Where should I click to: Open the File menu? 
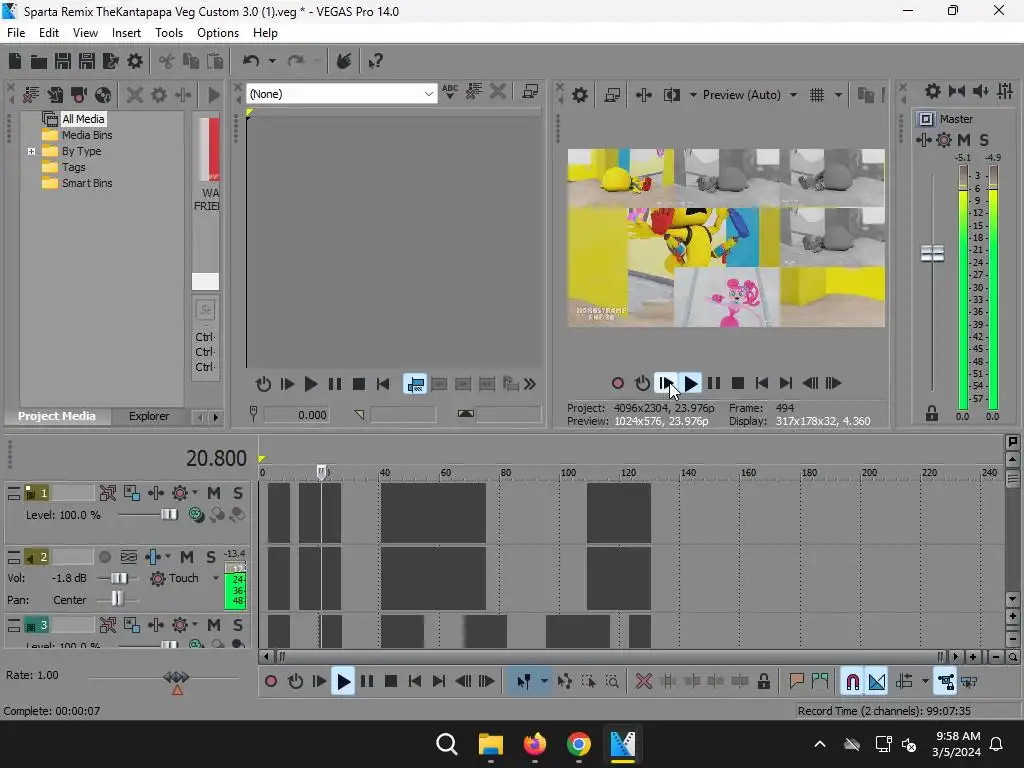tap(16, 33)
